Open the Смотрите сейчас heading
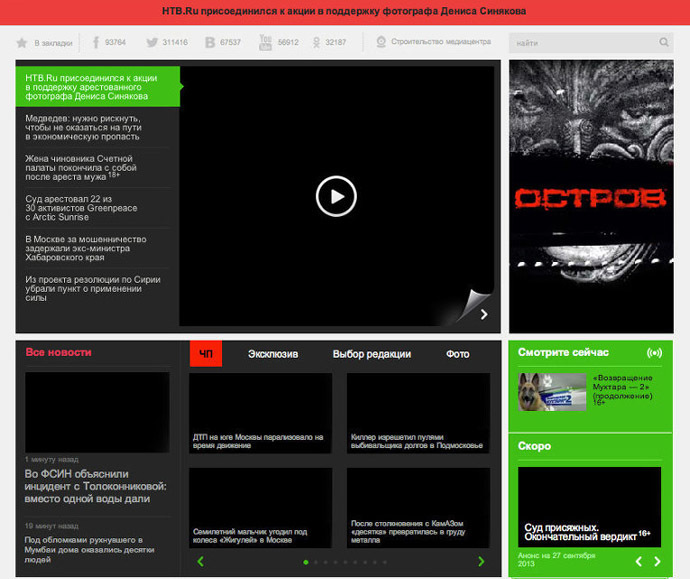690x579 pixels. (x=563, y=352)
